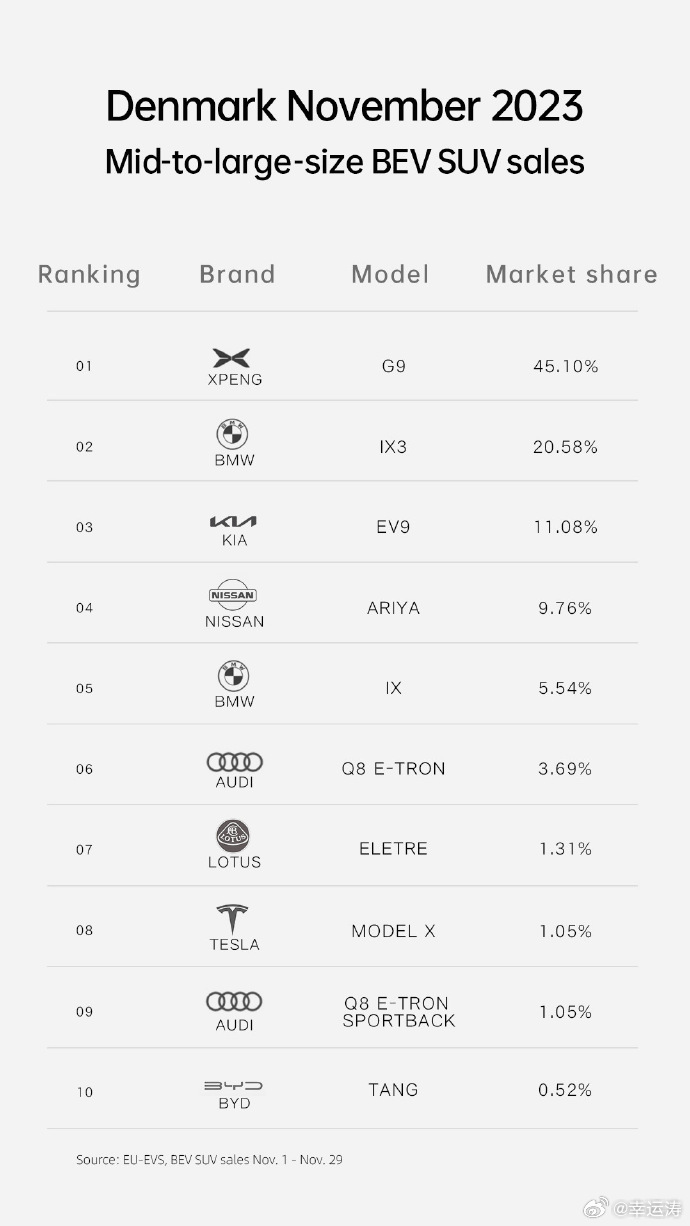Select the Audi rings next to Q8 E-TRON
Viewport: 690px width, 1226px height.
pyautogui.click(x=235, y=762)
